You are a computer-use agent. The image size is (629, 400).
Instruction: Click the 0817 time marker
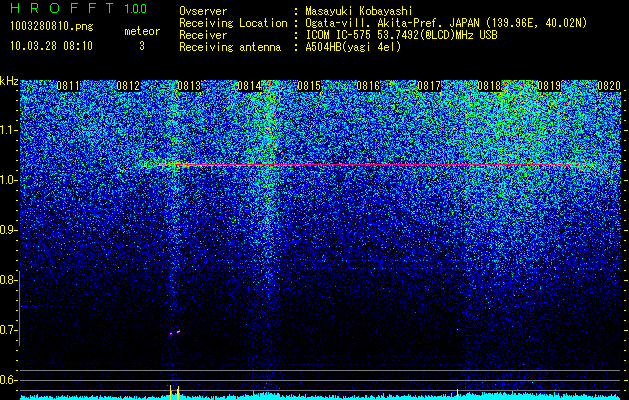[x=429, y=86]
